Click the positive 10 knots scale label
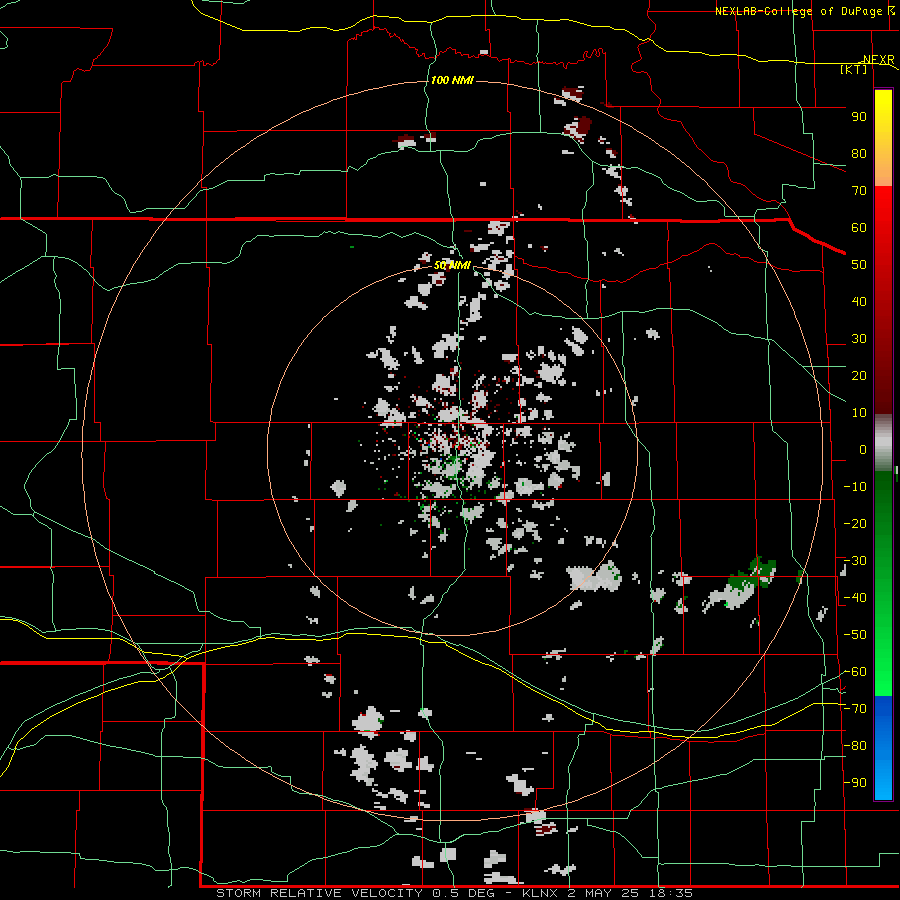 859,413
